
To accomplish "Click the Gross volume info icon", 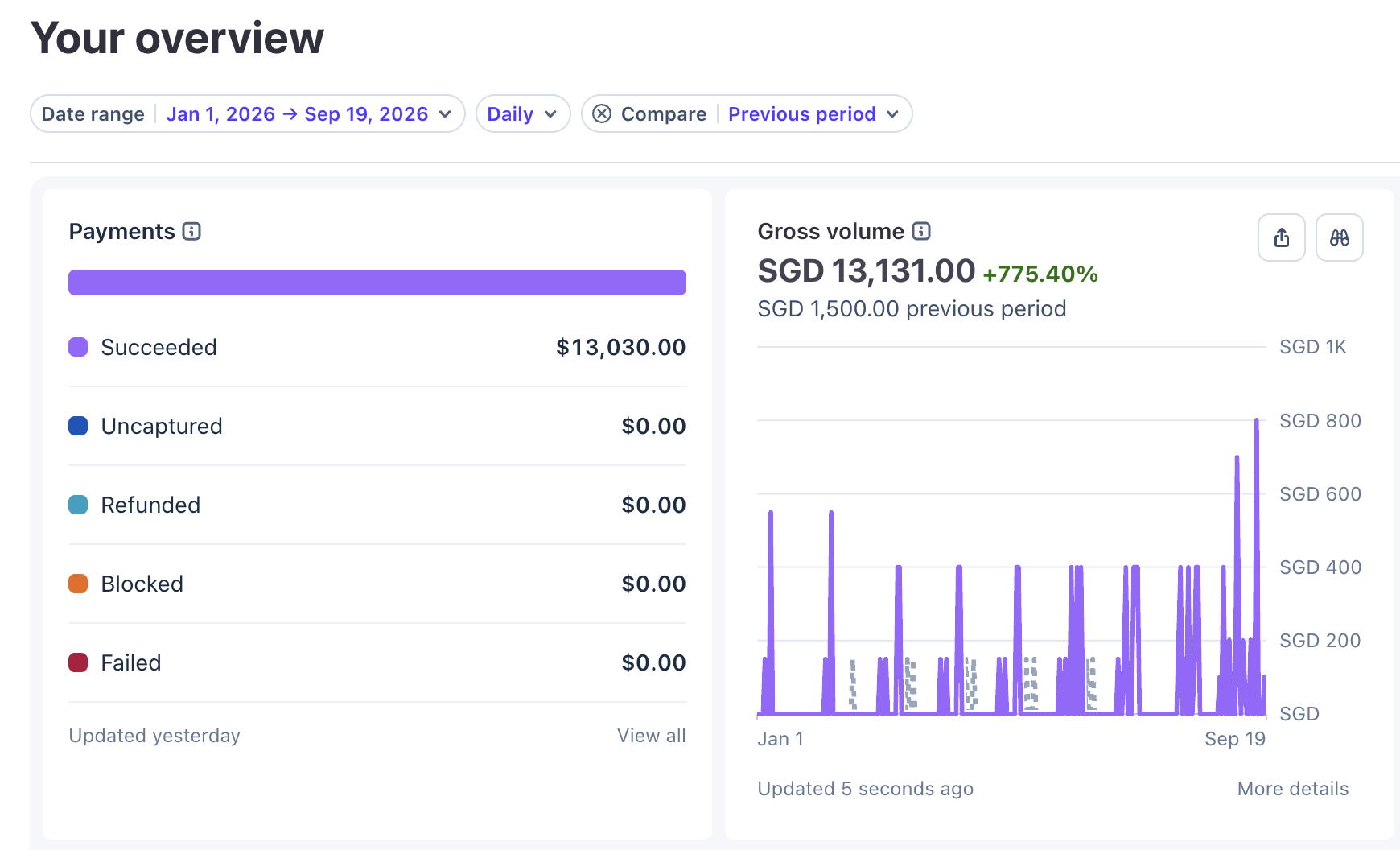I will 921,232.
